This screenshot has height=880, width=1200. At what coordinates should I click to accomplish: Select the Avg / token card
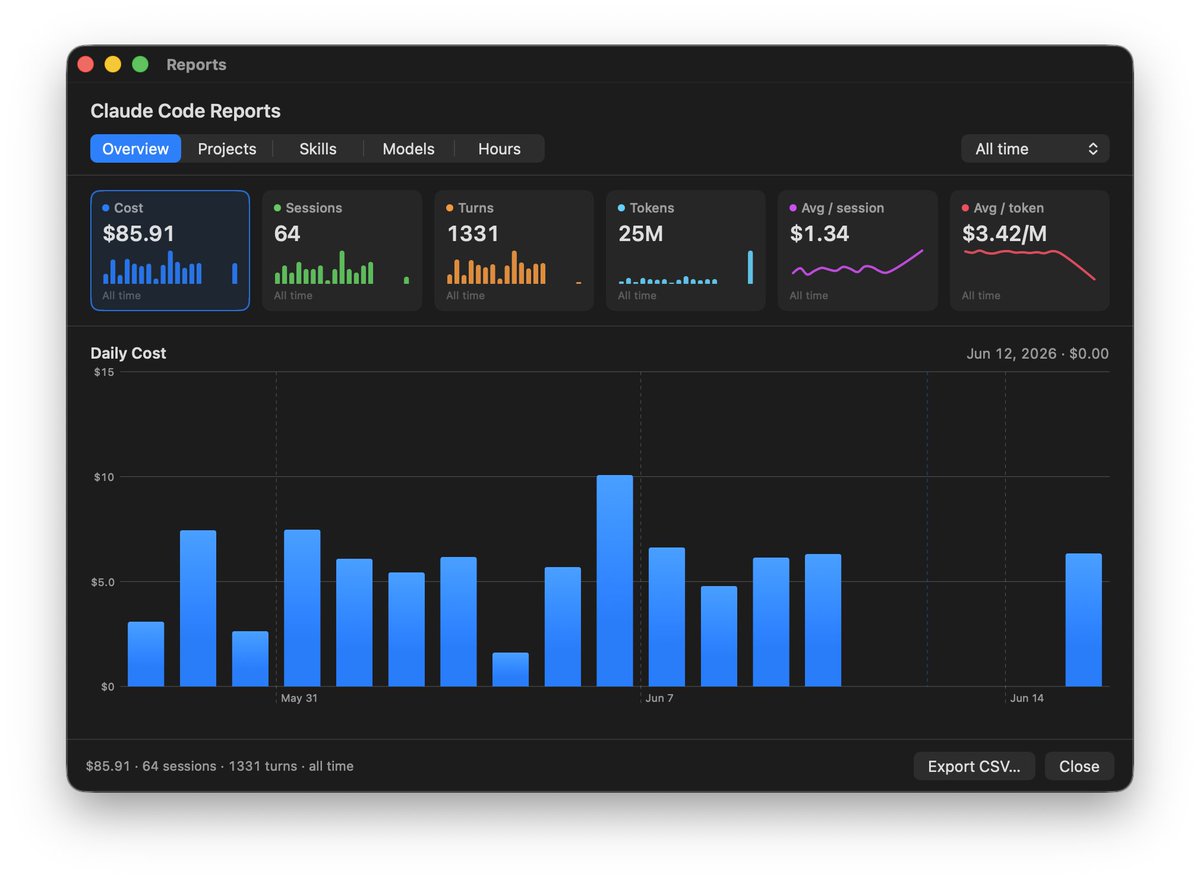[x=1030, y=250]
